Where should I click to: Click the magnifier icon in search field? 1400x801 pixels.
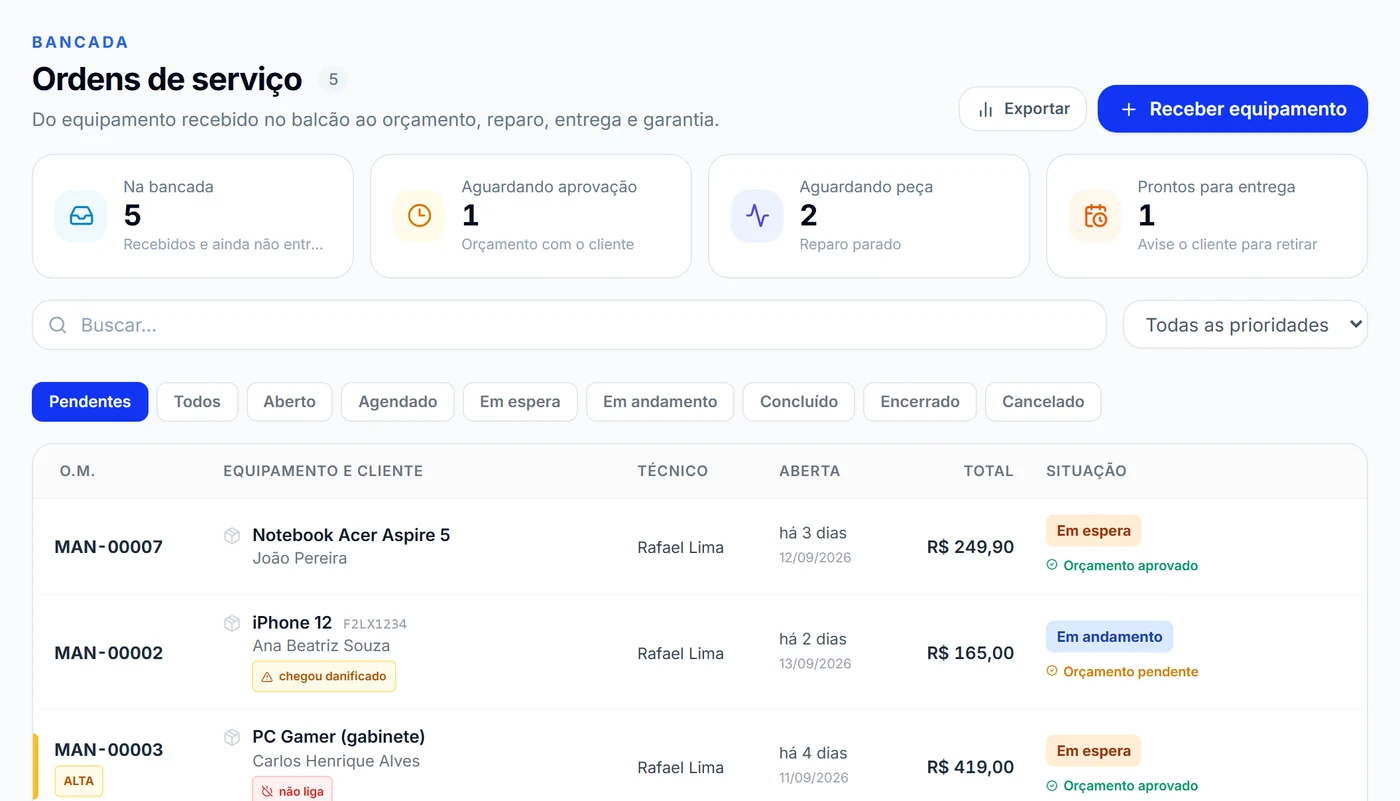click(x=58, y=325)
